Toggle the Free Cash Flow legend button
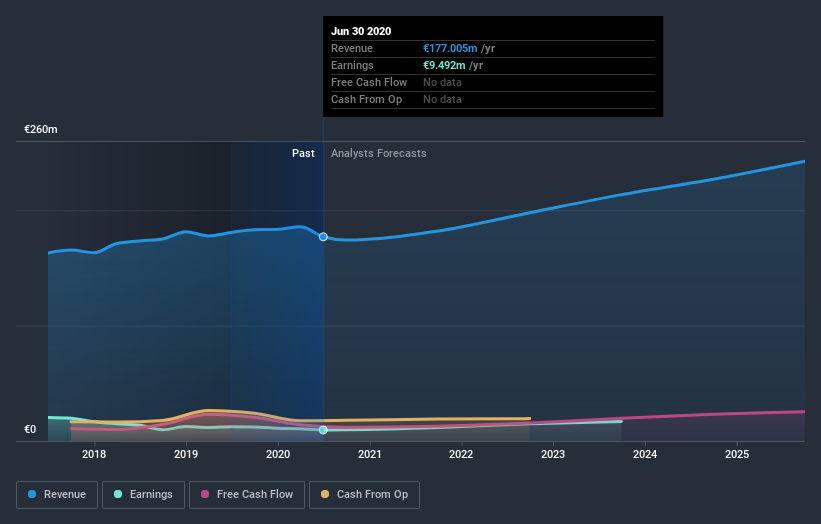Viewport: 821px width, 524px height. pyautogui.click(x=247, y=495)
